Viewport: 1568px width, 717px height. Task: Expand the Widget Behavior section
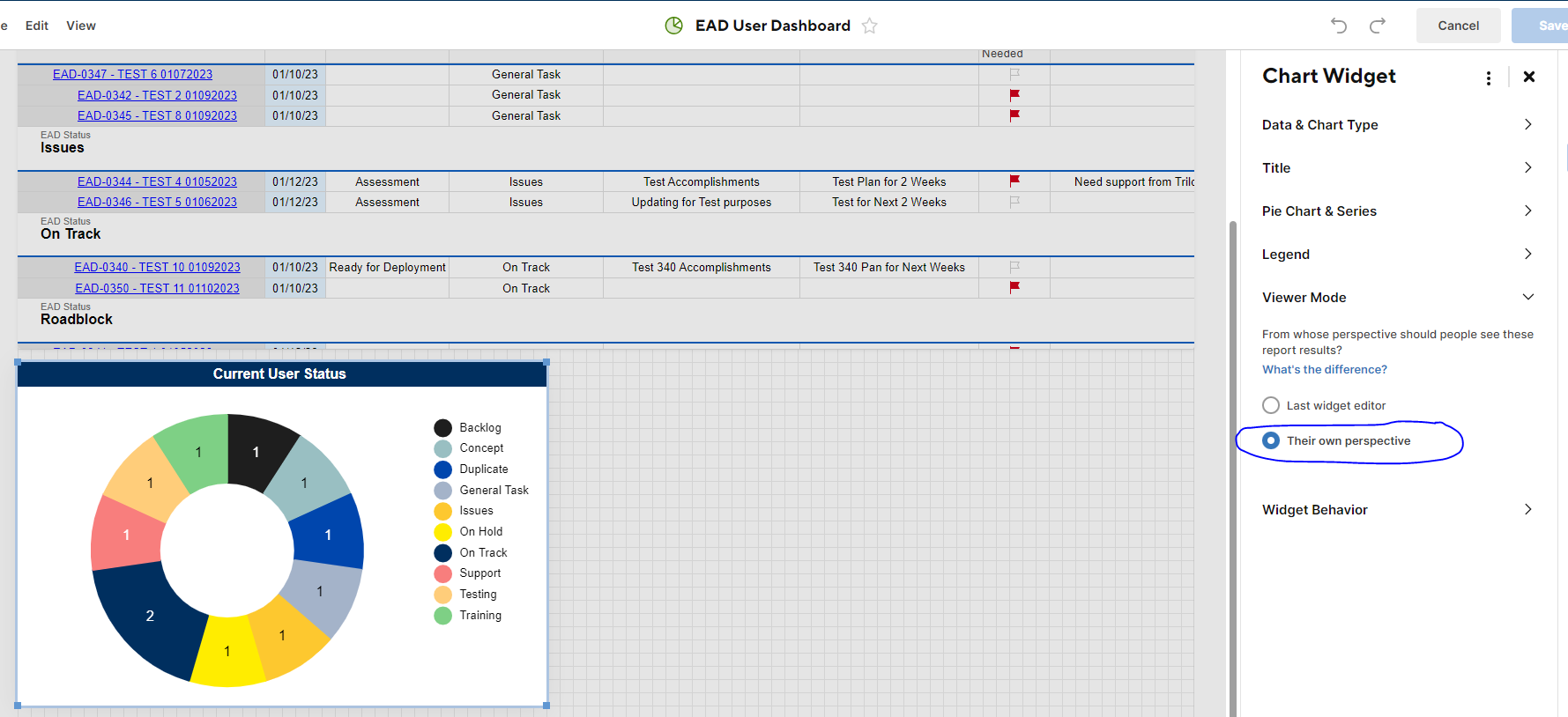(x=1398, y=510)
